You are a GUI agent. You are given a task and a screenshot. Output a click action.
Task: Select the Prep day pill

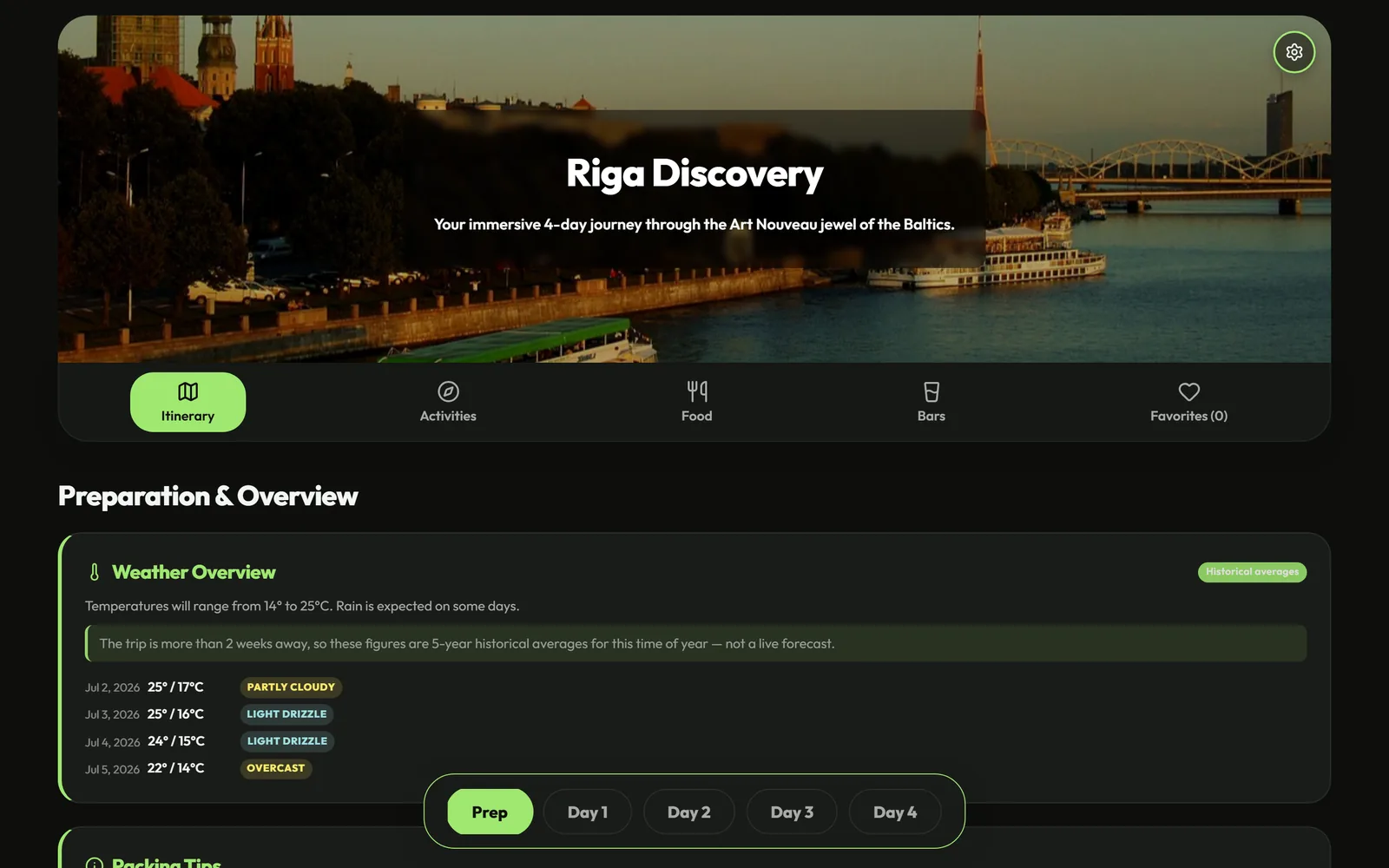[490, 812]
